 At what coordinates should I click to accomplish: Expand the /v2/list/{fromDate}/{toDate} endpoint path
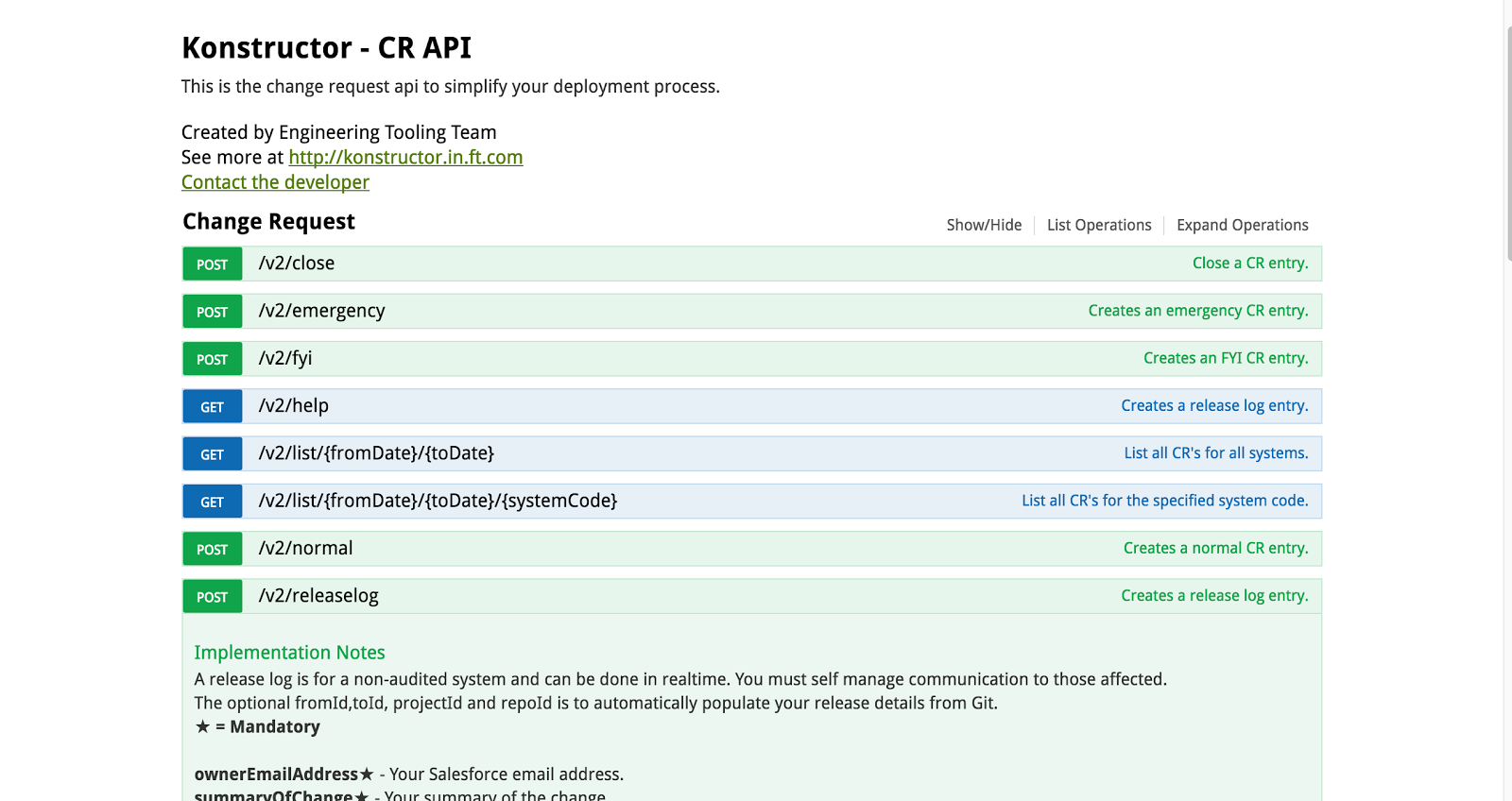coord(377,453)
